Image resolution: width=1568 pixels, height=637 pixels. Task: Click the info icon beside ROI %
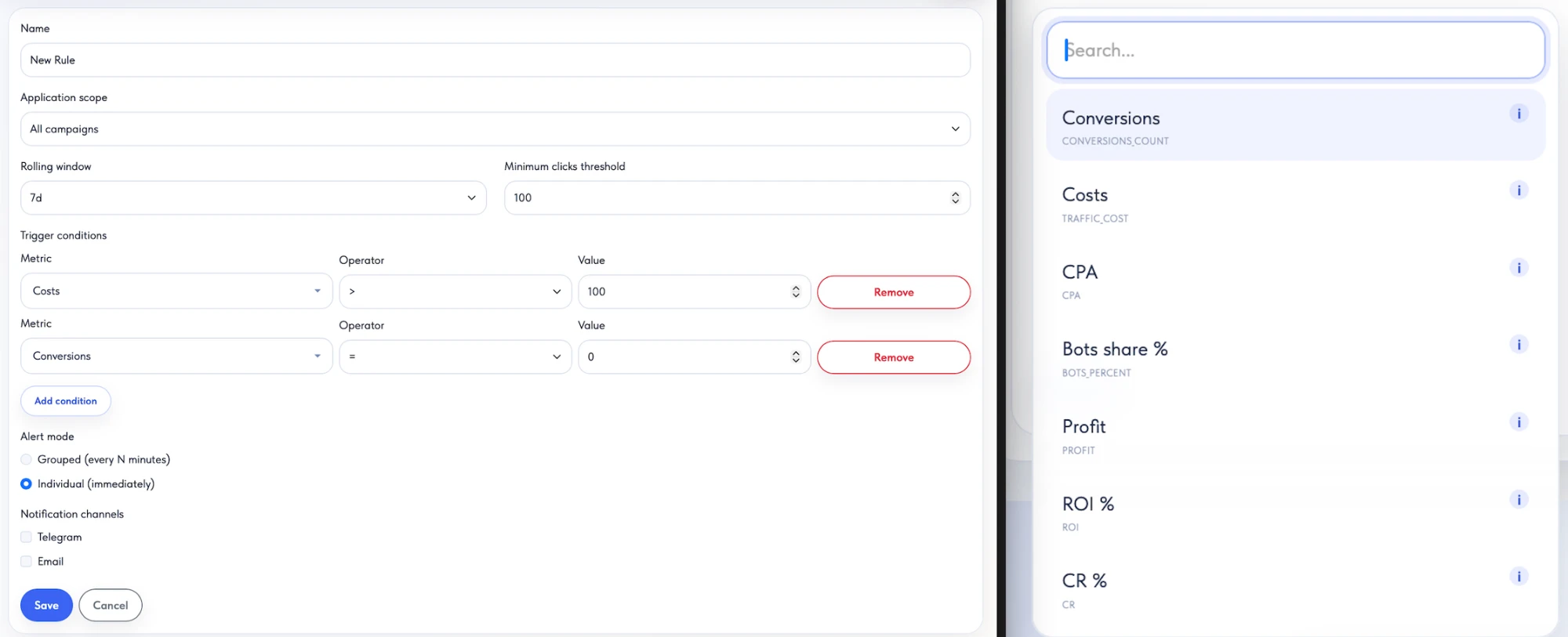click(1519, 500)
